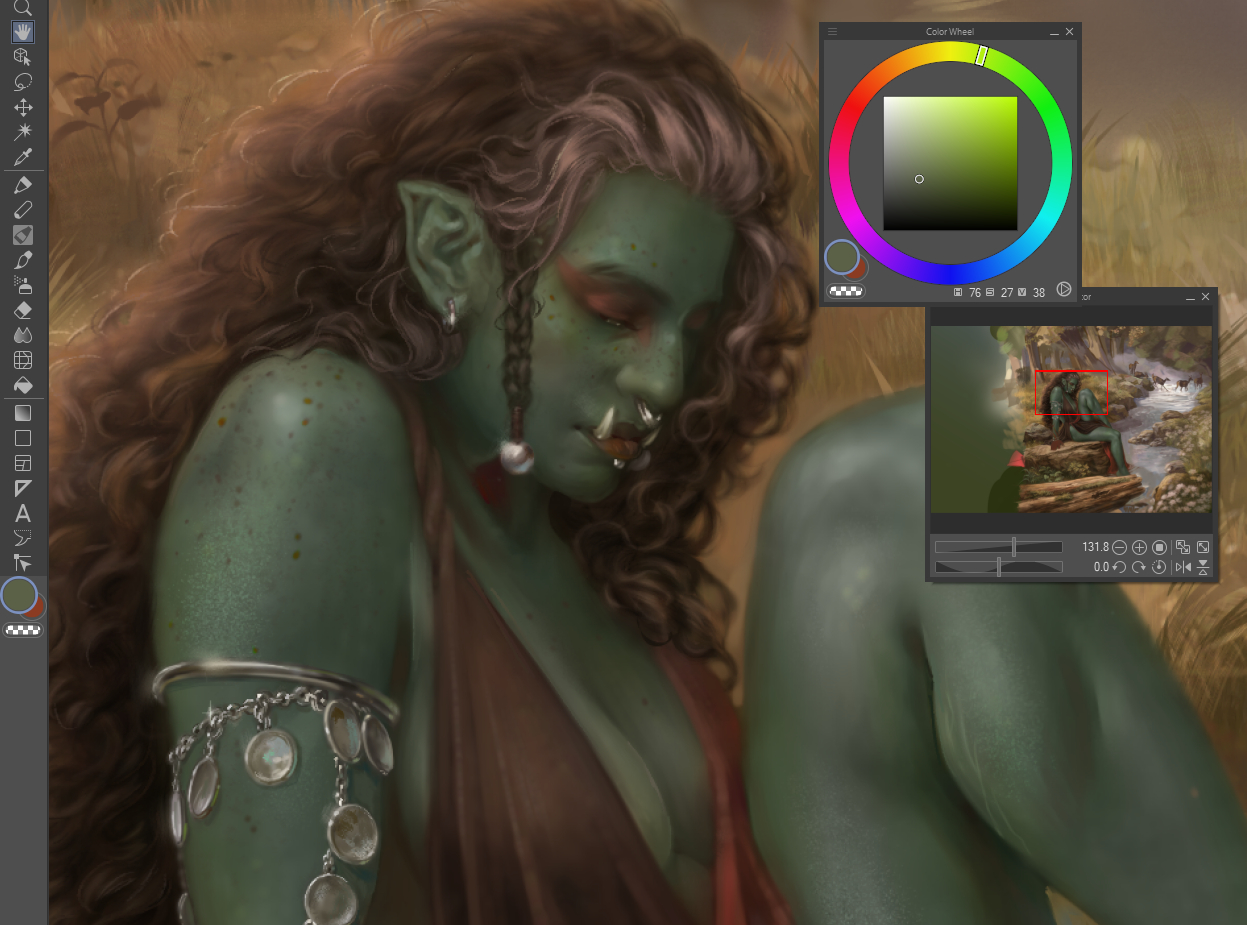The image size is (1247, 925).
Task: Pick the Fill bucket tool
Action: click(x=23, y=385)
